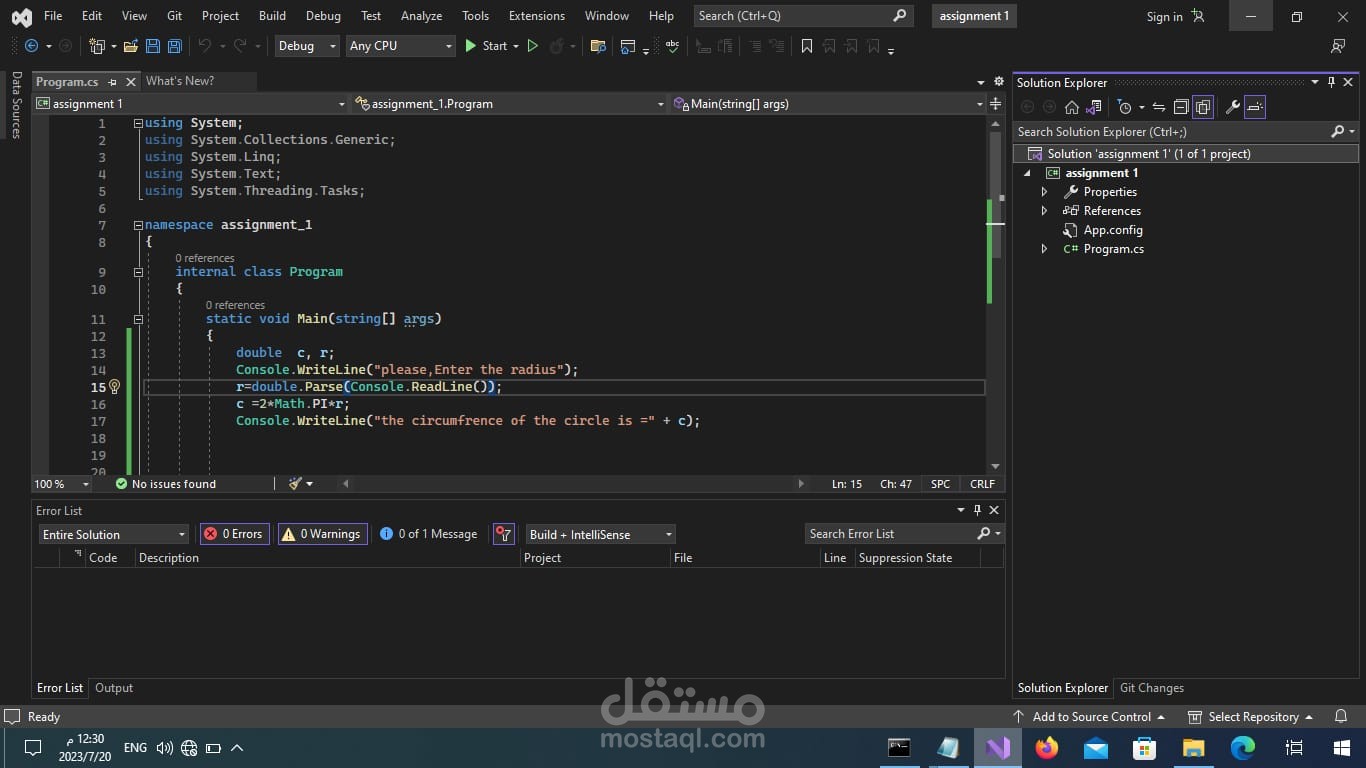Click the Sign in link
Image resolution: width=1366 pixels, height=768 pixels.
pos(1163,16)
